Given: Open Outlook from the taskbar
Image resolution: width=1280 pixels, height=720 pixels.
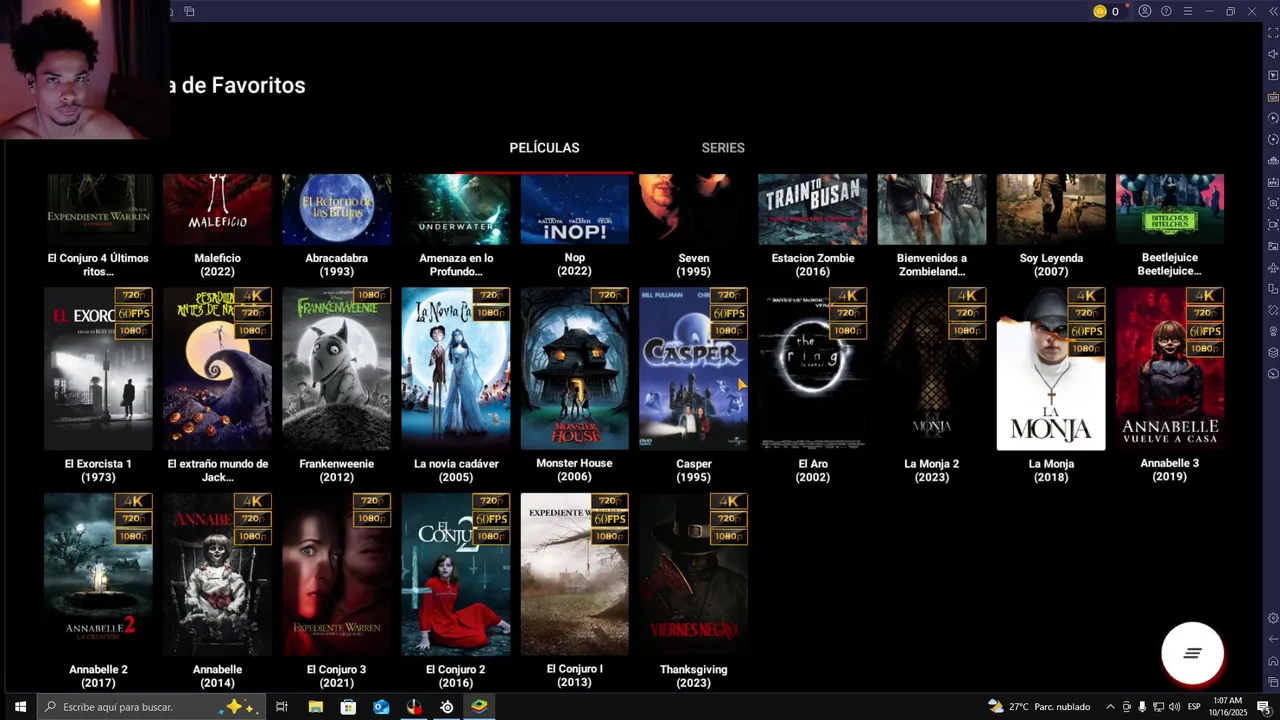Looking at the screenshot, I should pyautogui.click(x=381, y=707).
